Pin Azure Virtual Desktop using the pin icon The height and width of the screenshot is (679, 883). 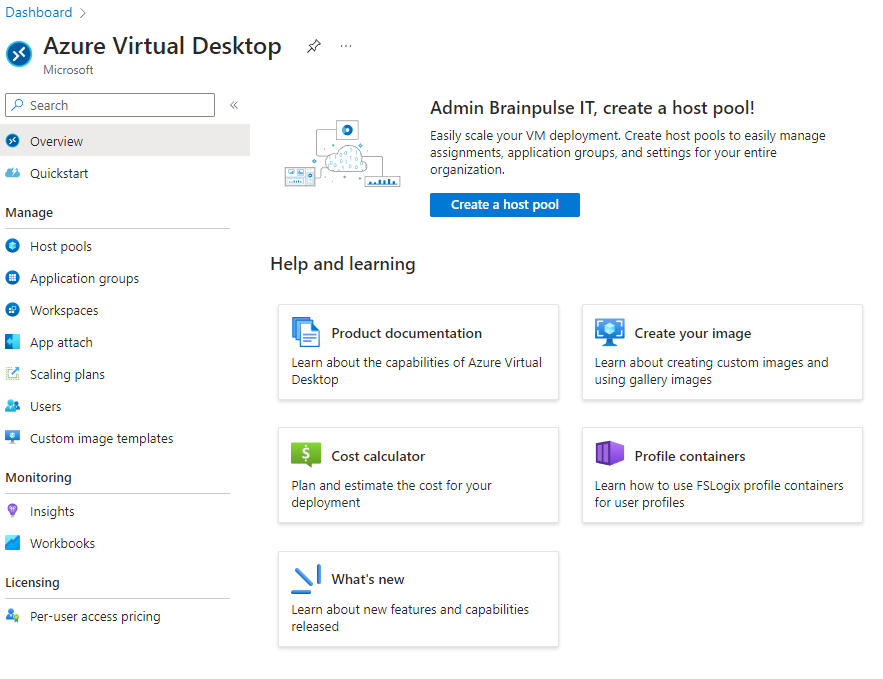313,46
